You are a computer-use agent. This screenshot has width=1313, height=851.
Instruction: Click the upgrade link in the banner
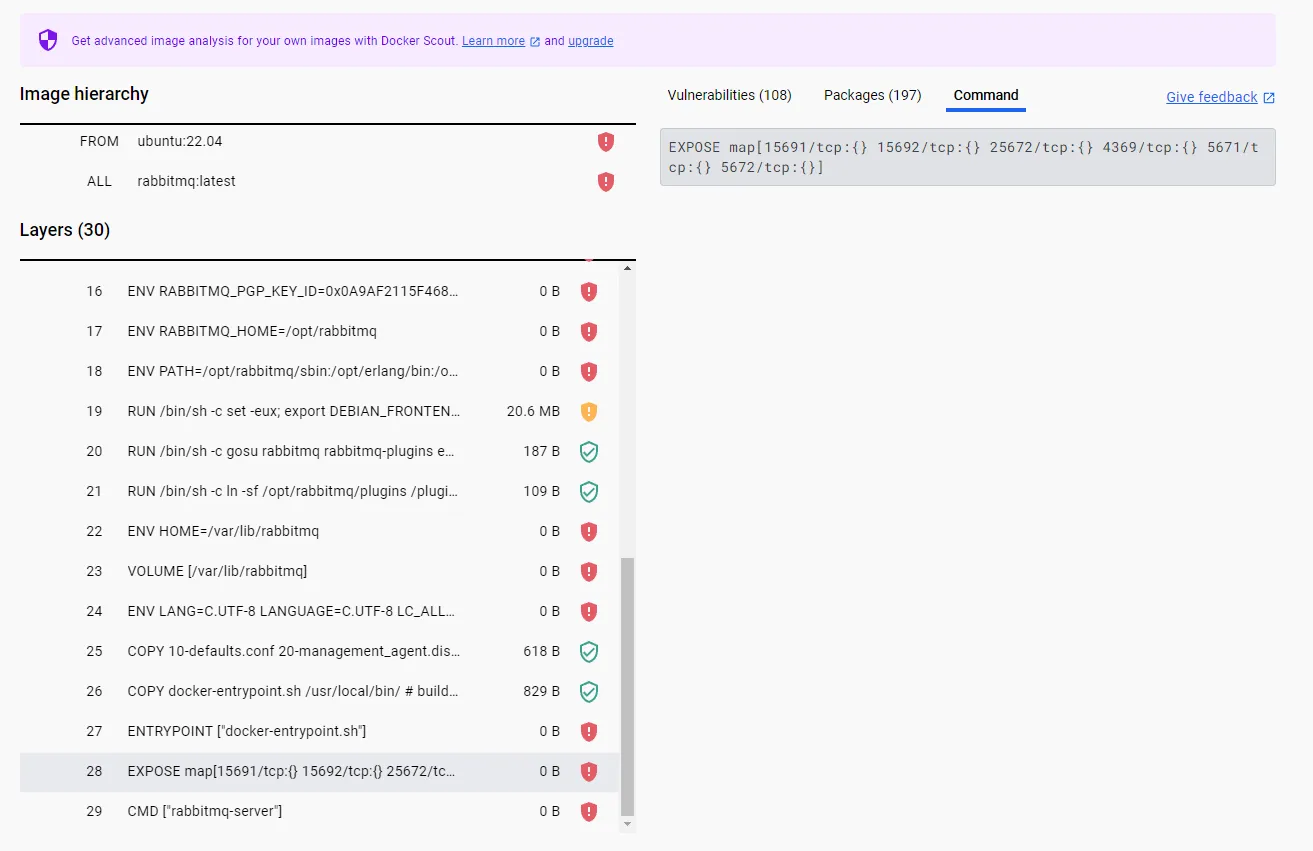pyautogui.click(x=590, y=41)
